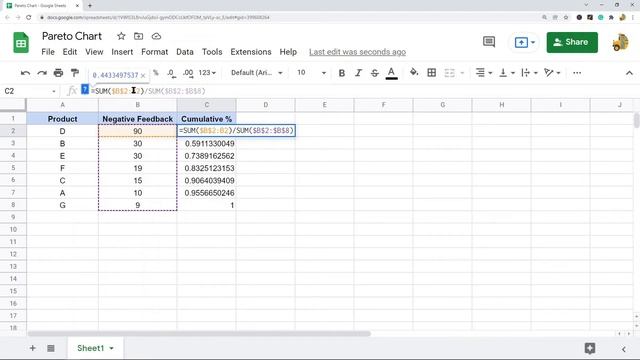This screenshot has height=360, width=640.
Task: Click the Name box showing C2
Action: [29, 91]
